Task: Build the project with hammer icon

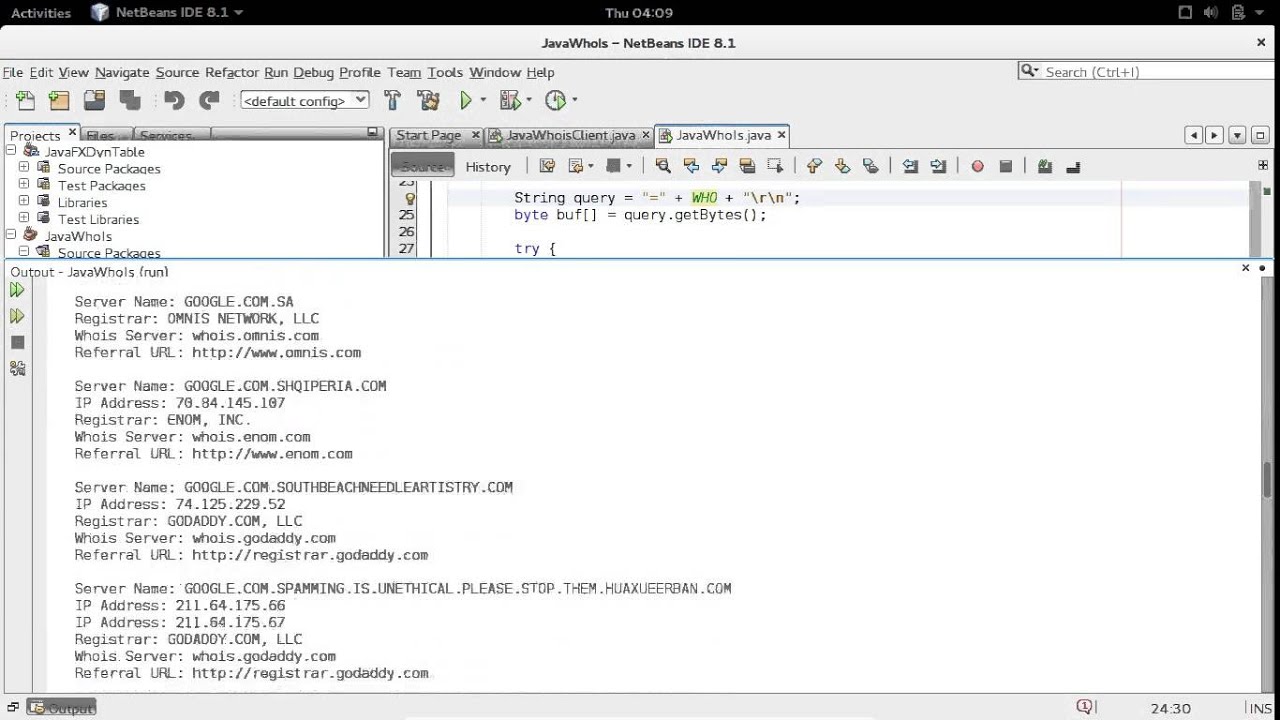Action: click(392, 100)
